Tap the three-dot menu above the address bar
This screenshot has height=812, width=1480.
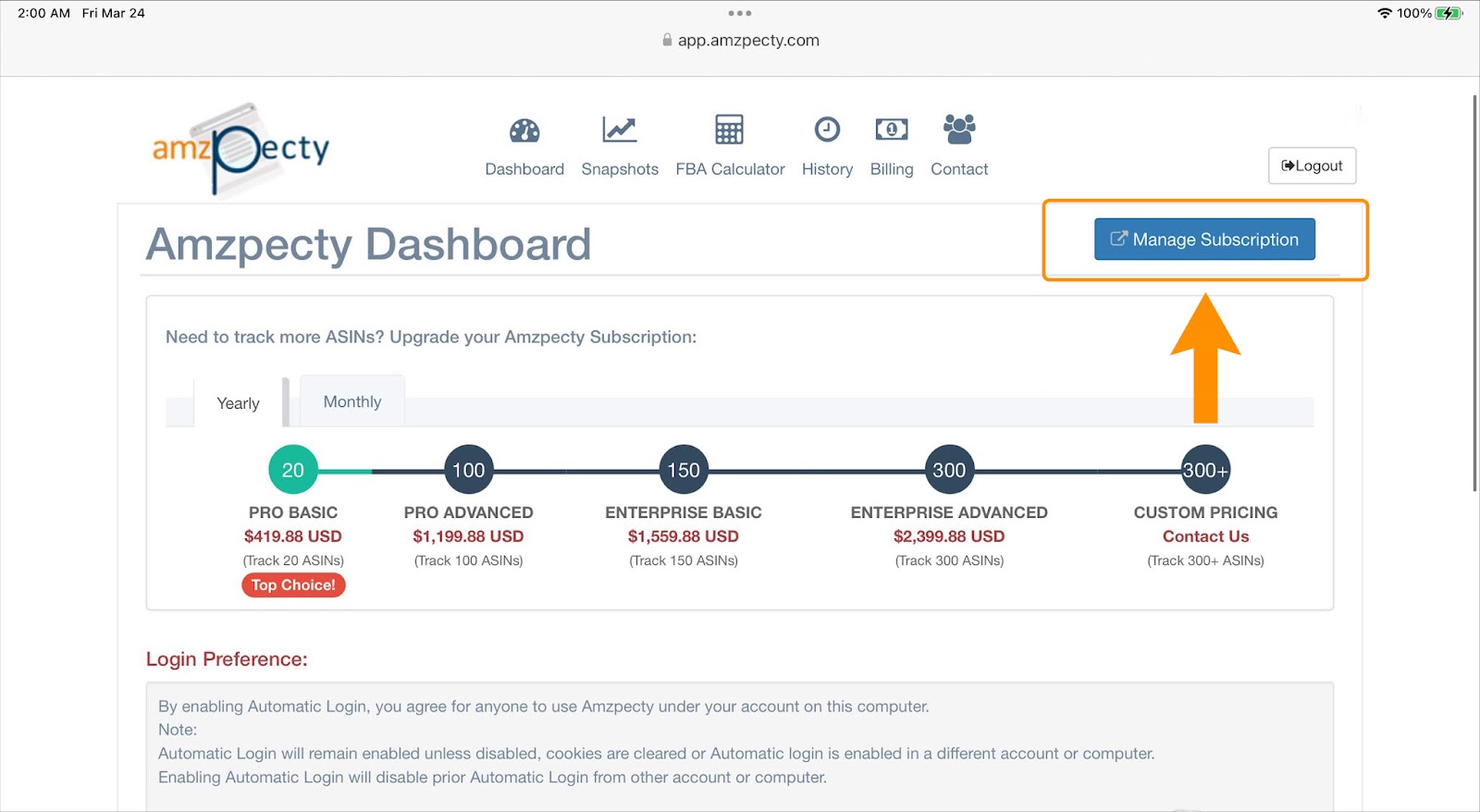click(740, 13)
